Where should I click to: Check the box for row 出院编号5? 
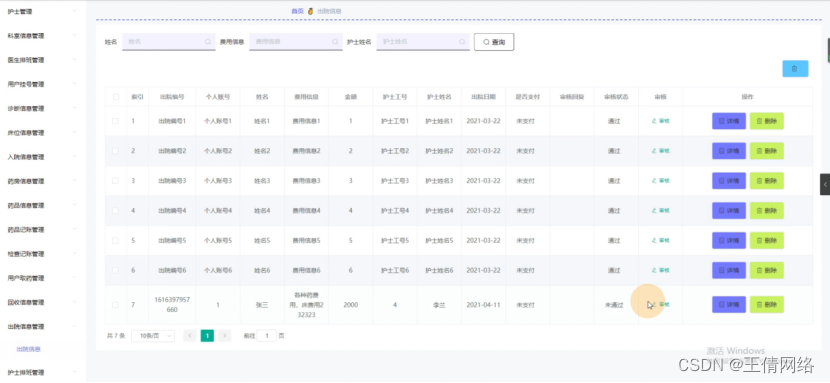point(115,240)
